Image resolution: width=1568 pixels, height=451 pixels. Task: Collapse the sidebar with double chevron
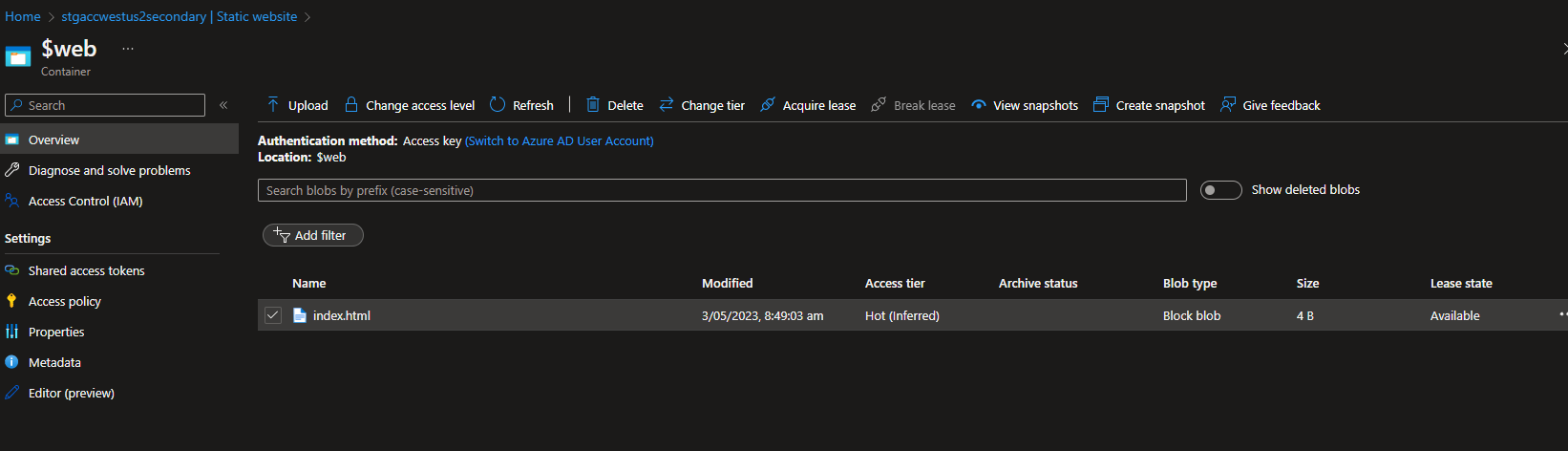223,105
